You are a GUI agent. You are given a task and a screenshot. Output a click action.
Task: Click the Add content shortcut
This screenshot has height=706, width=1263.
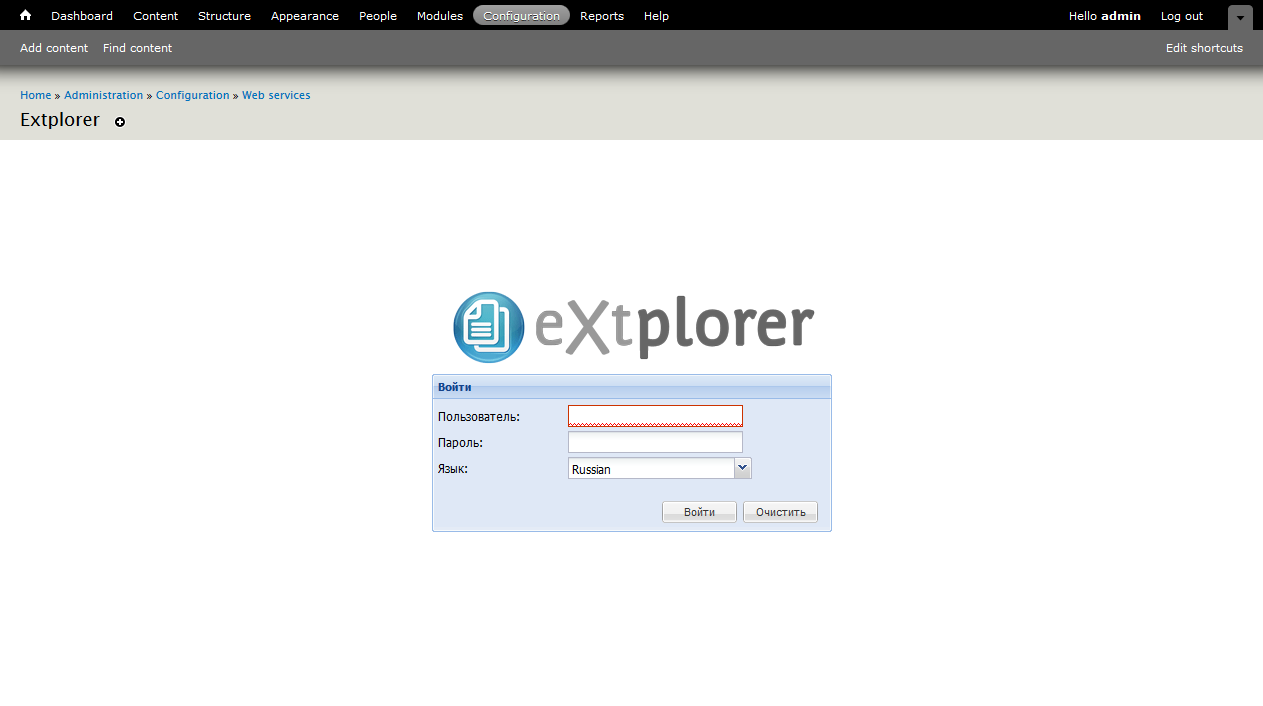[x=53, y=47]
